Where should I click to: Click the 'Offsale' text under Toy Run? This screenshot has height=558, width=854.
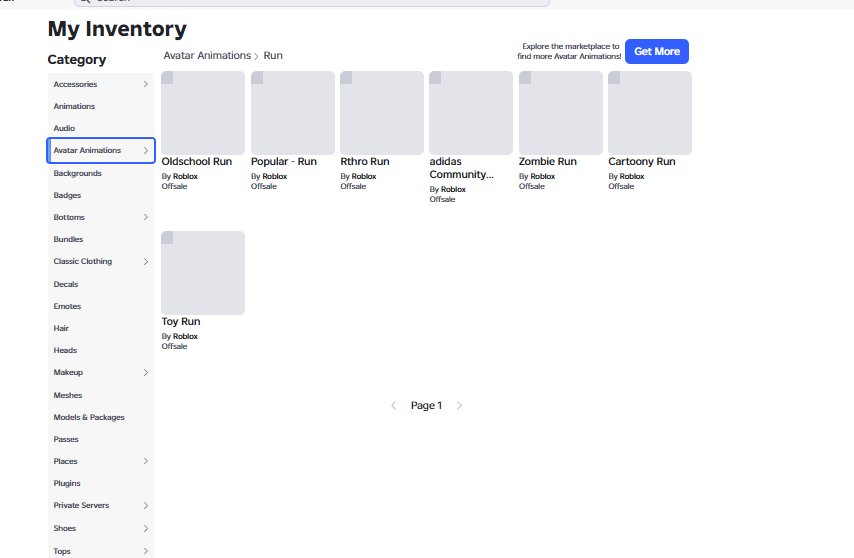pos(174,346)
